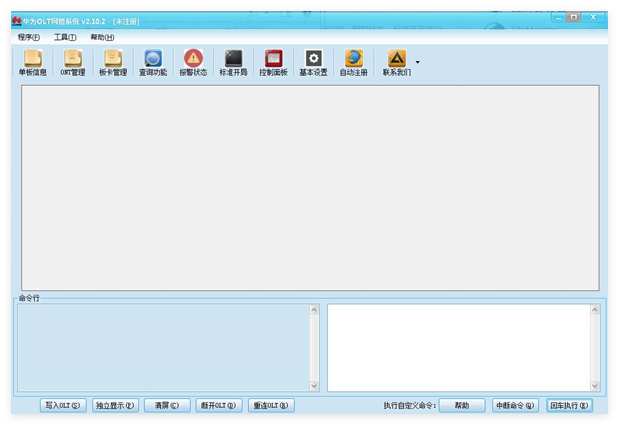619x425 pixels.
Task: Expand the toolbar overflow dropdown arrow
Action: 417,62
